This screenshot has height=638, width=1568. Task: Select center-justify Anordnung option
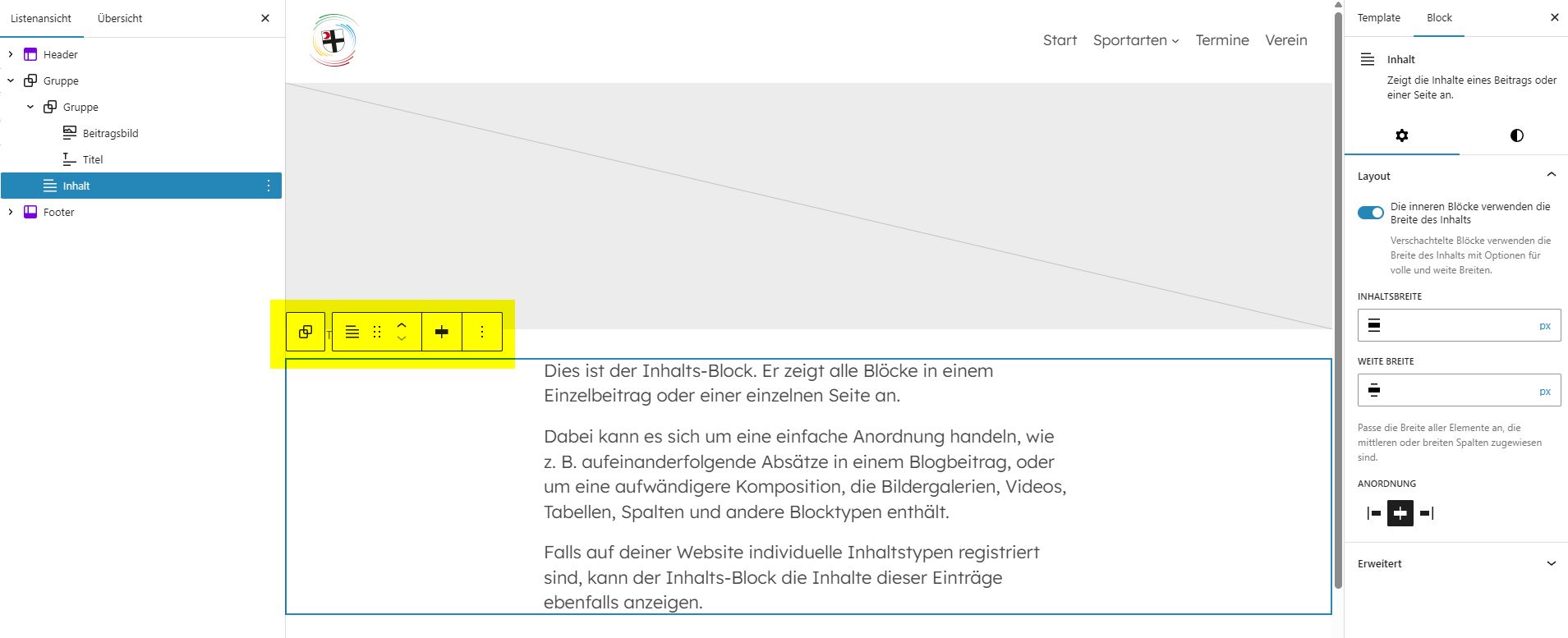[1400, 513]
